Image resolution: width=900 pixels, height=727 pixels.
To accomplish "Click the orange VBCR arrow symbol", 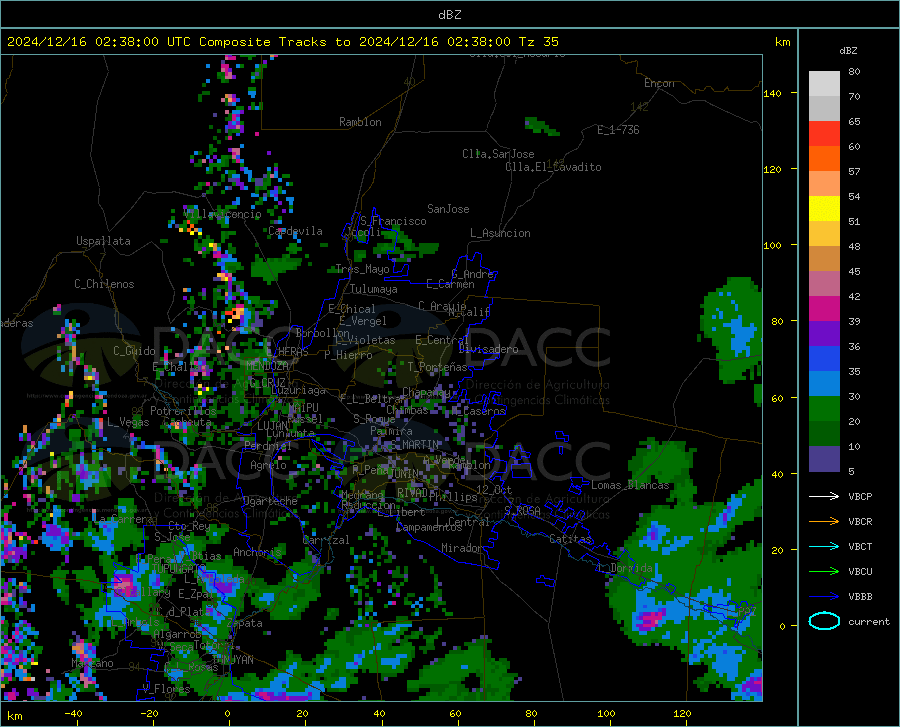I will pyautogui.click(x=824, y=521).
